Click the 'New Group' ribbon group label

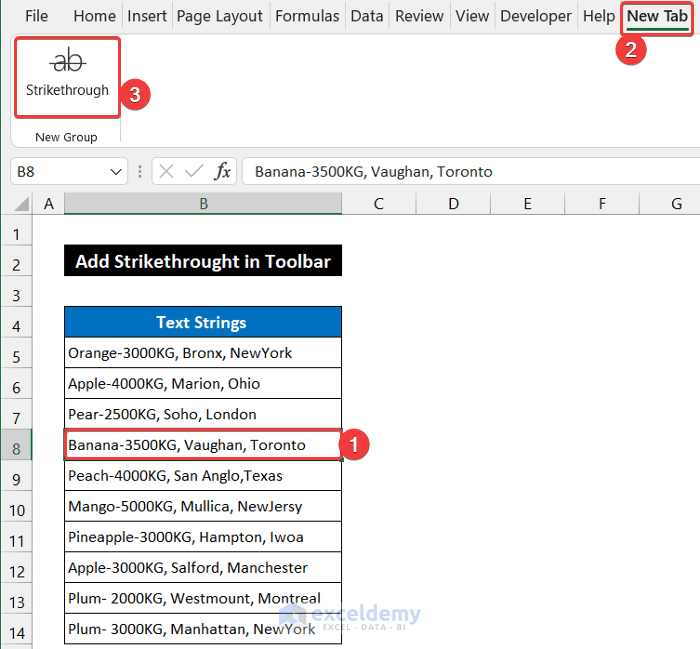pos(66,137)
